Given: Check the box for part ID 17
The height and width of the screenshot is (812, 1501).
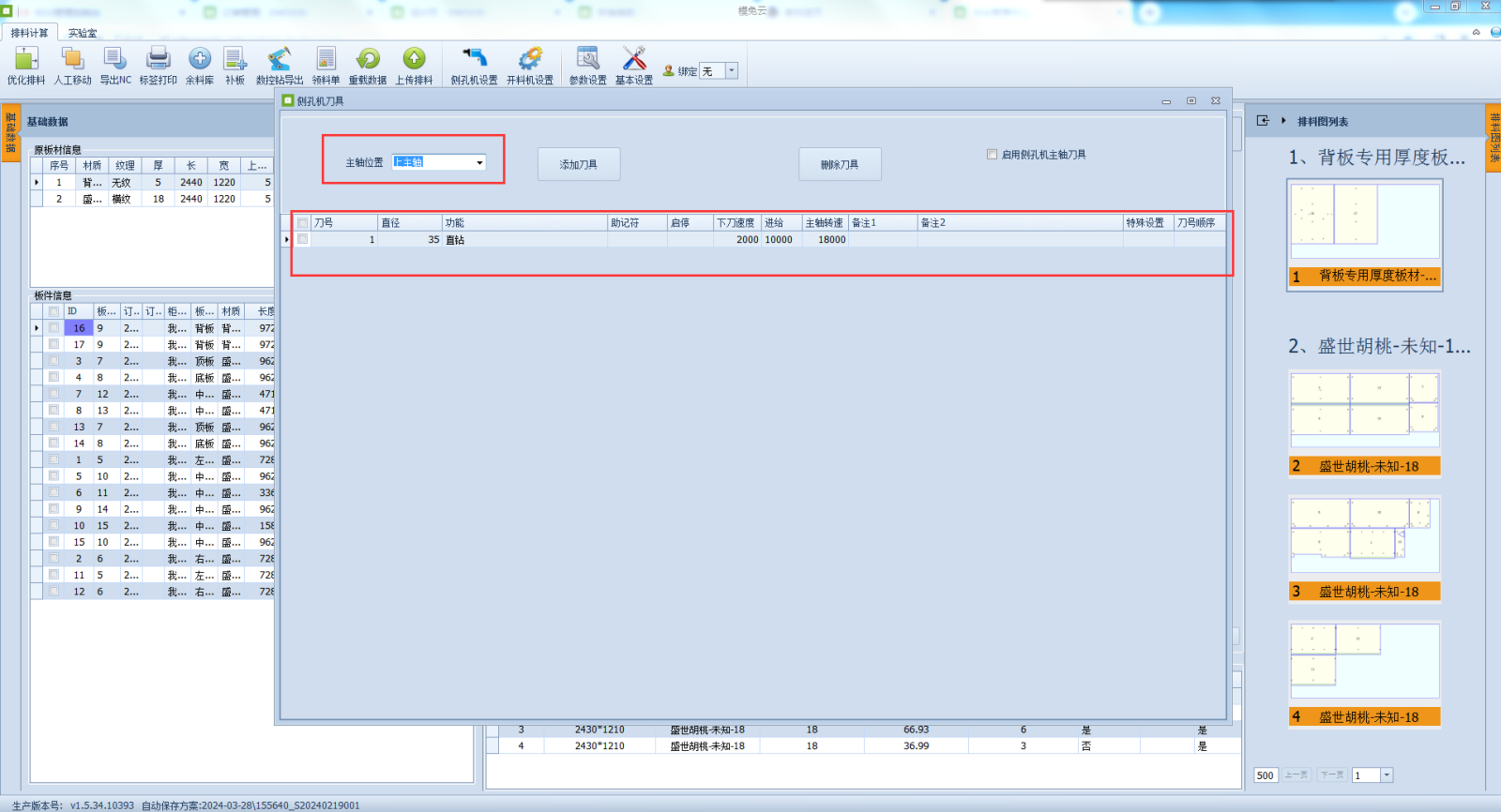Looking at the screenshot, I should (53, 344).
